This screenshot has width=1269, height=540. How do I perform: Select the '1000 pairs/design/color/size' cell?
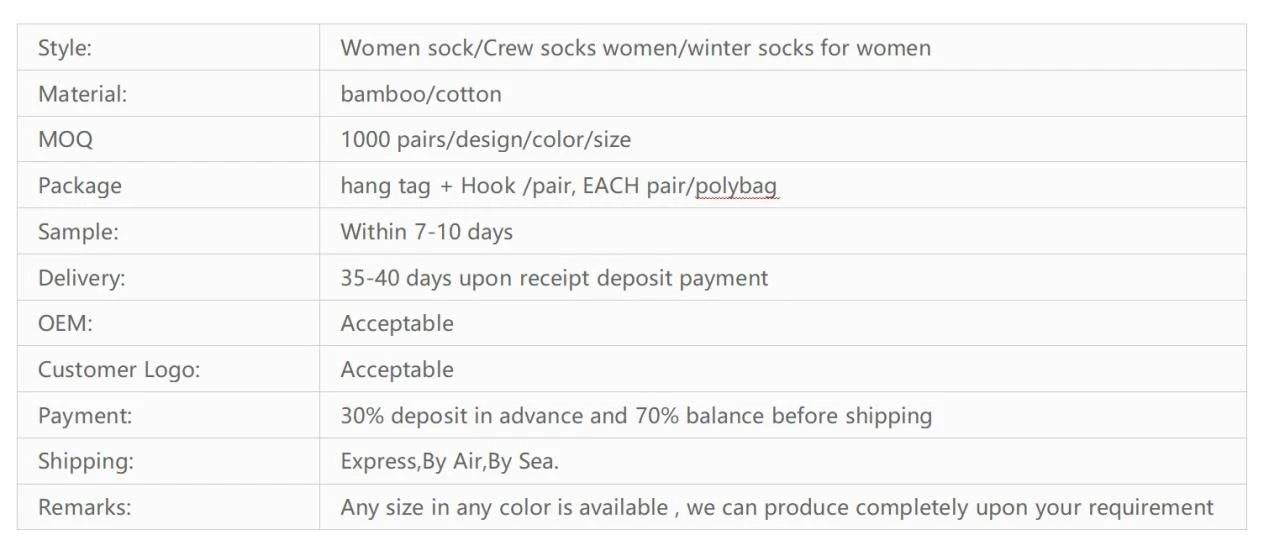783,139
